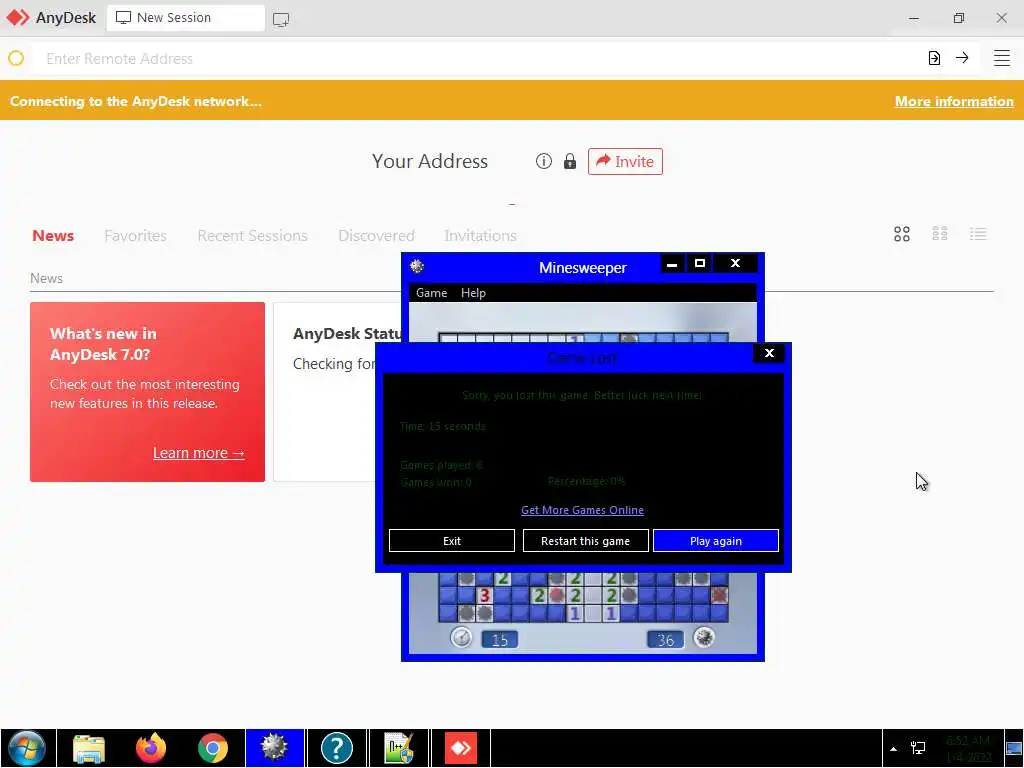Switch to list view
Screen dimensions: 1024x768
(978, 234)
